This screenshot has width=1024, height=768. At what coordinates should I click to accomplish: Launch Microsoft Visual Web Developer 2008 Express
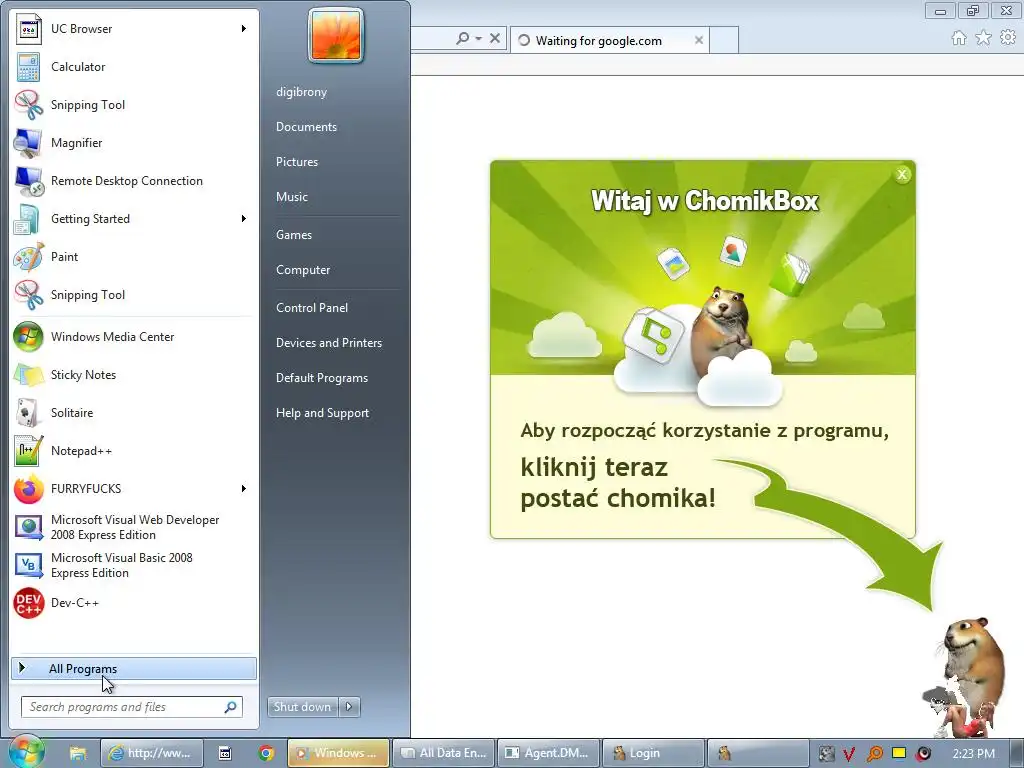click(x=134, y=527)
